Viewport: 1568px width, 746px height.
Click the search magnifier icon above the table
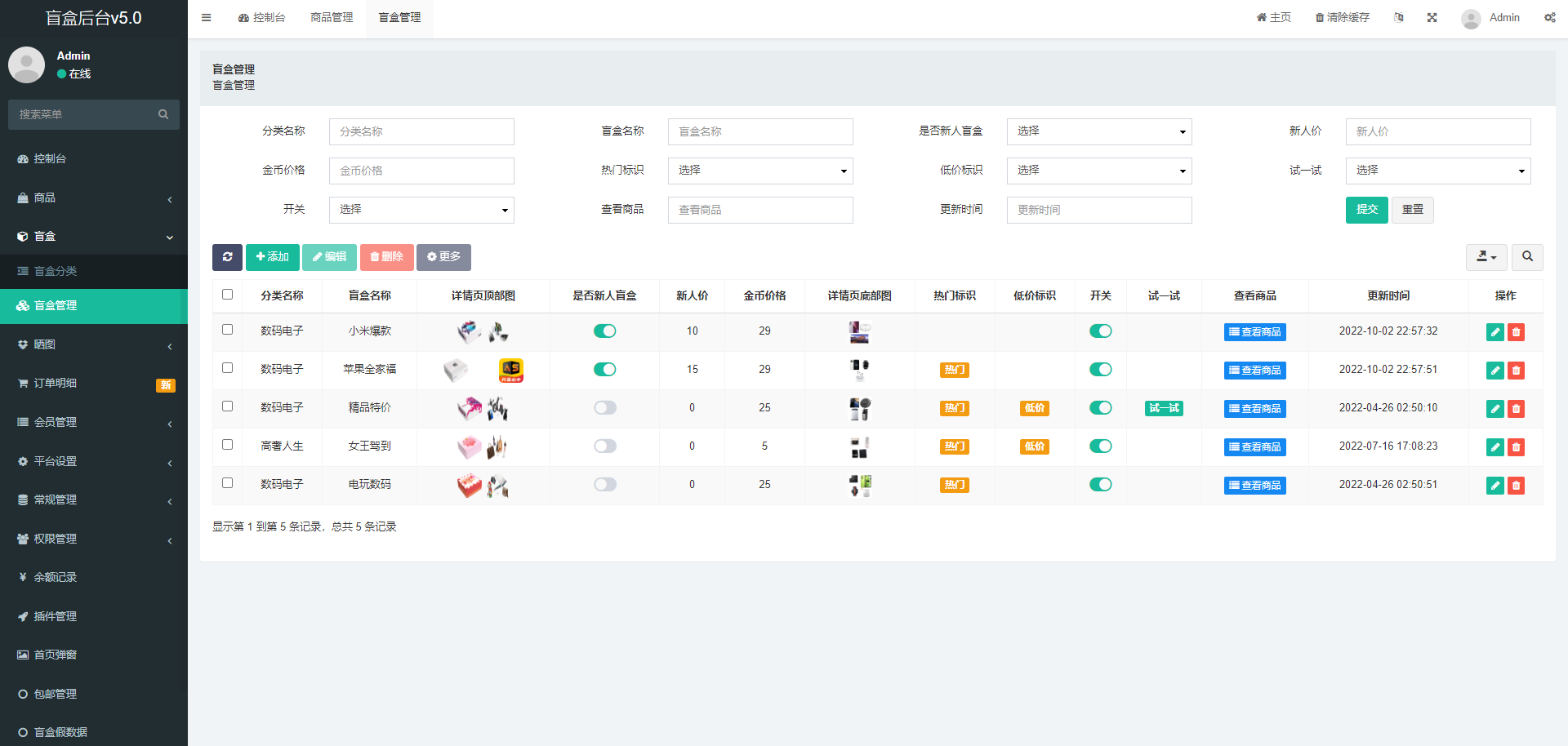tap(1527, 257)
